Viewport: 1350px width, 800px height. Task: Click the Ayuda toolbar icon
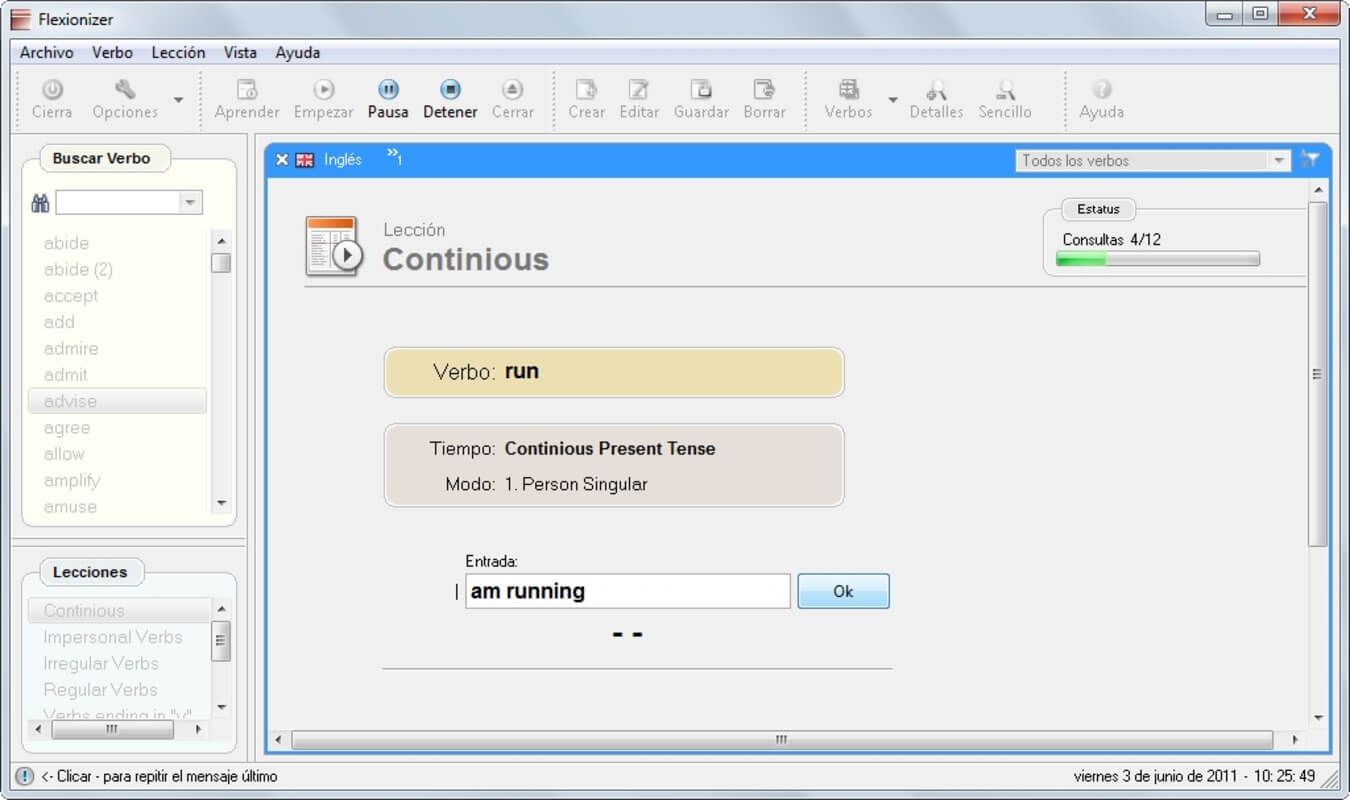click(x=1101, y=90)
